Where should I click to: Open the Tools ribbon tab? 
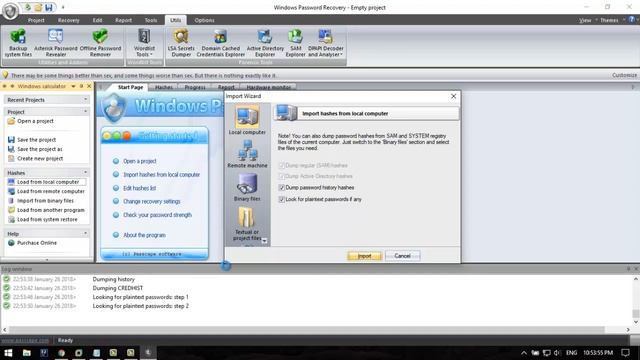(x=151, y=20)
